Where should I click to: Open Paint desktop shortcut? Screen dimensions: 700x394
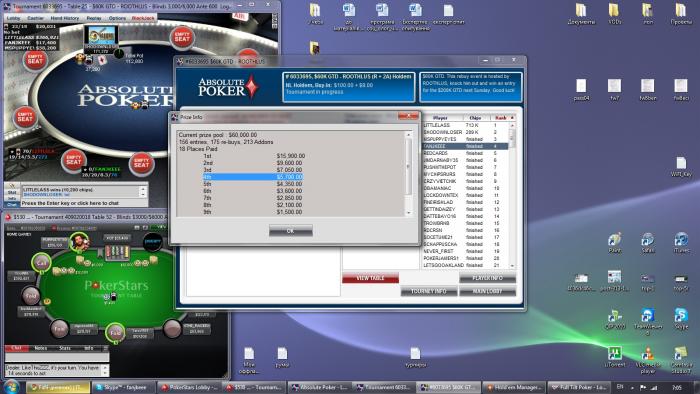[x=615, y=242]
